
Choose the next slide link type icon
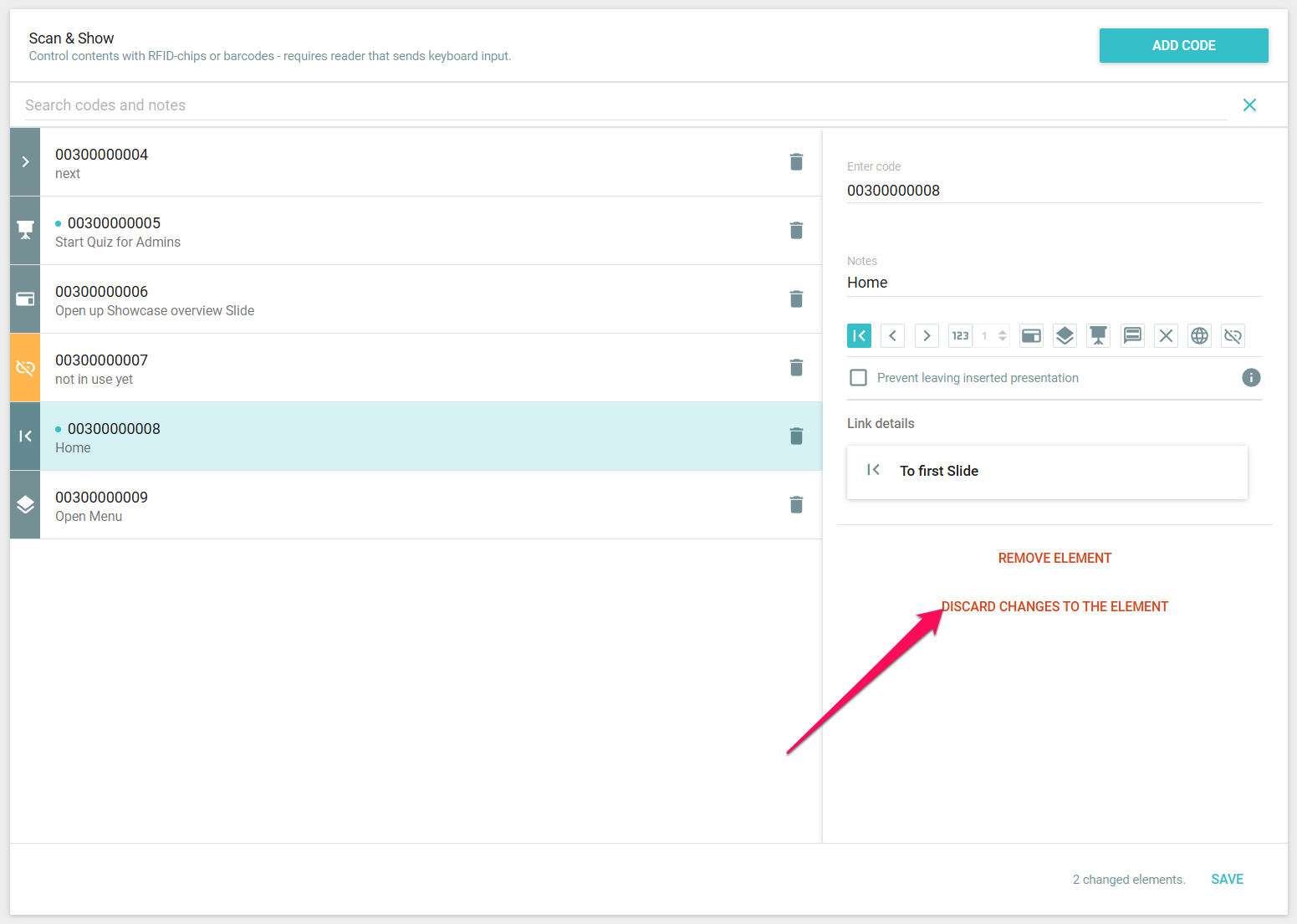tap(927, 335)
